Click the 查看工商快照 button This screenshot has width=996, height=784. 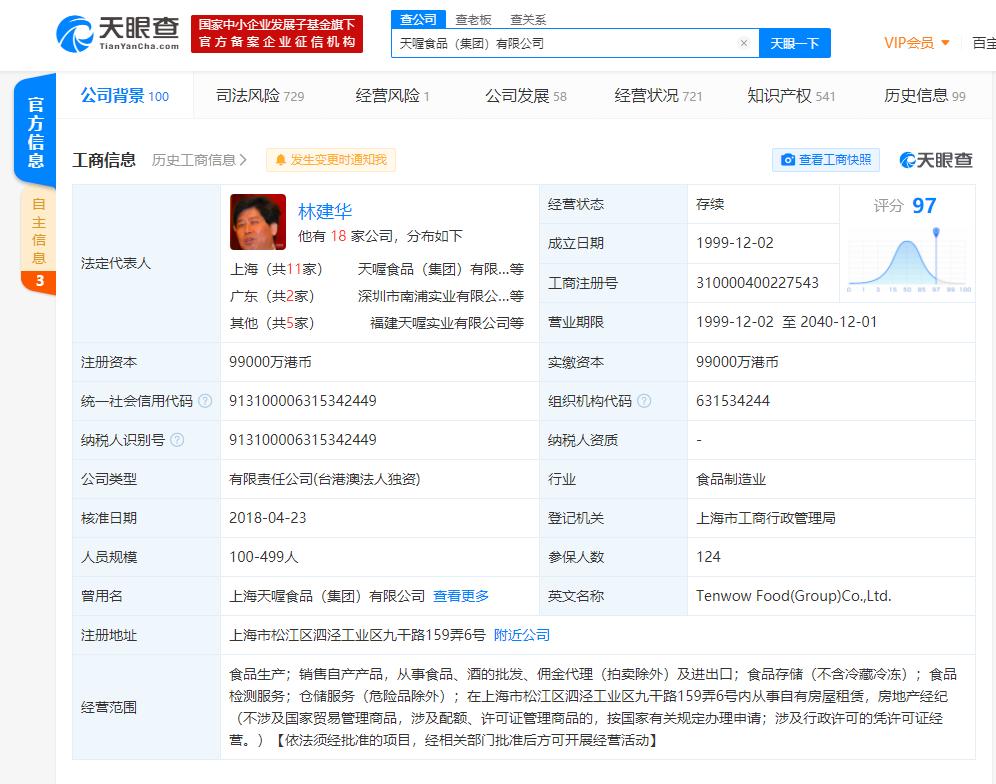(826, 160)
